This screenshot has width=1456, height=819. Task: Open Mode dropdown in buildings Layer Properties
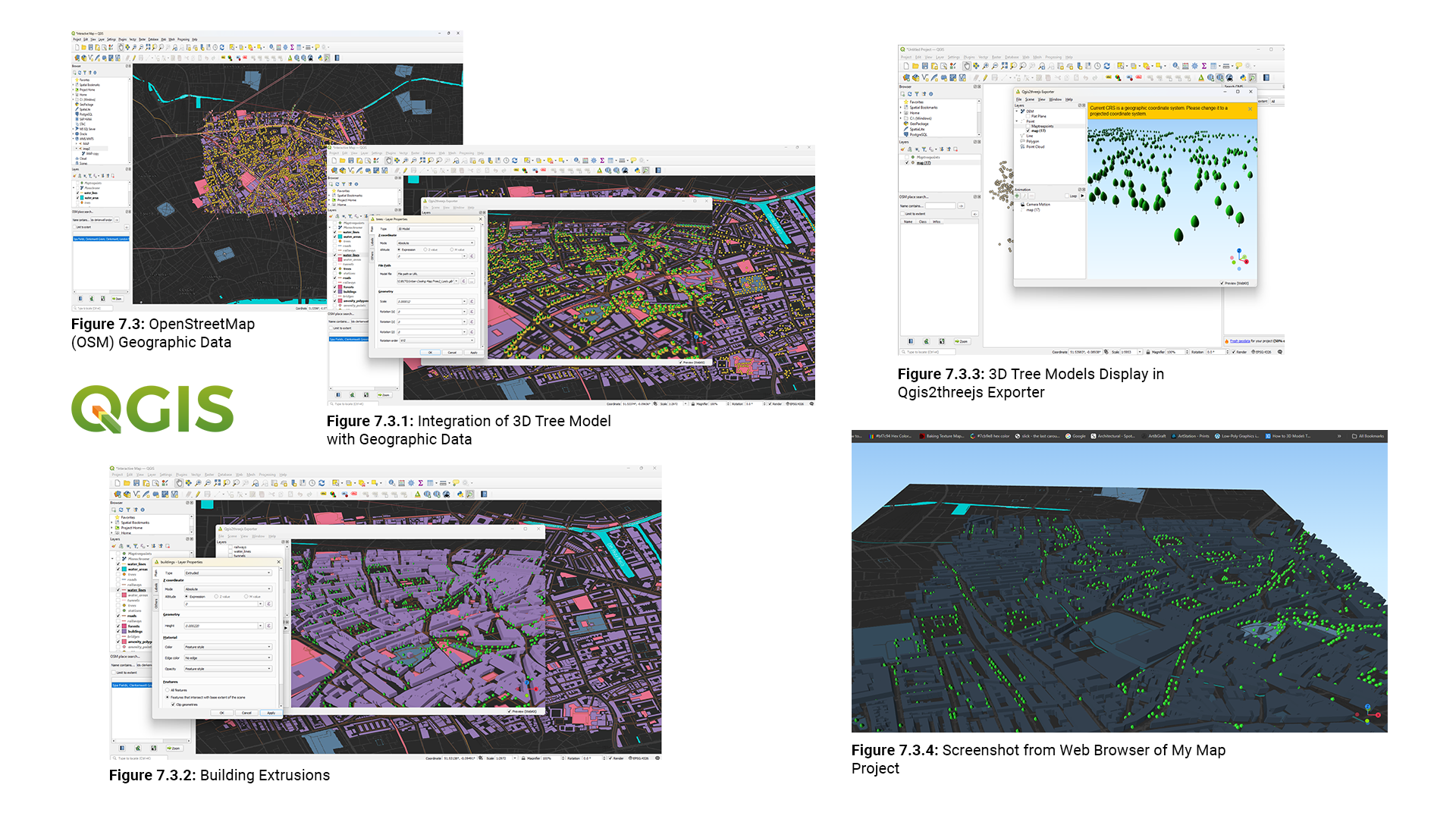point(228,589)
